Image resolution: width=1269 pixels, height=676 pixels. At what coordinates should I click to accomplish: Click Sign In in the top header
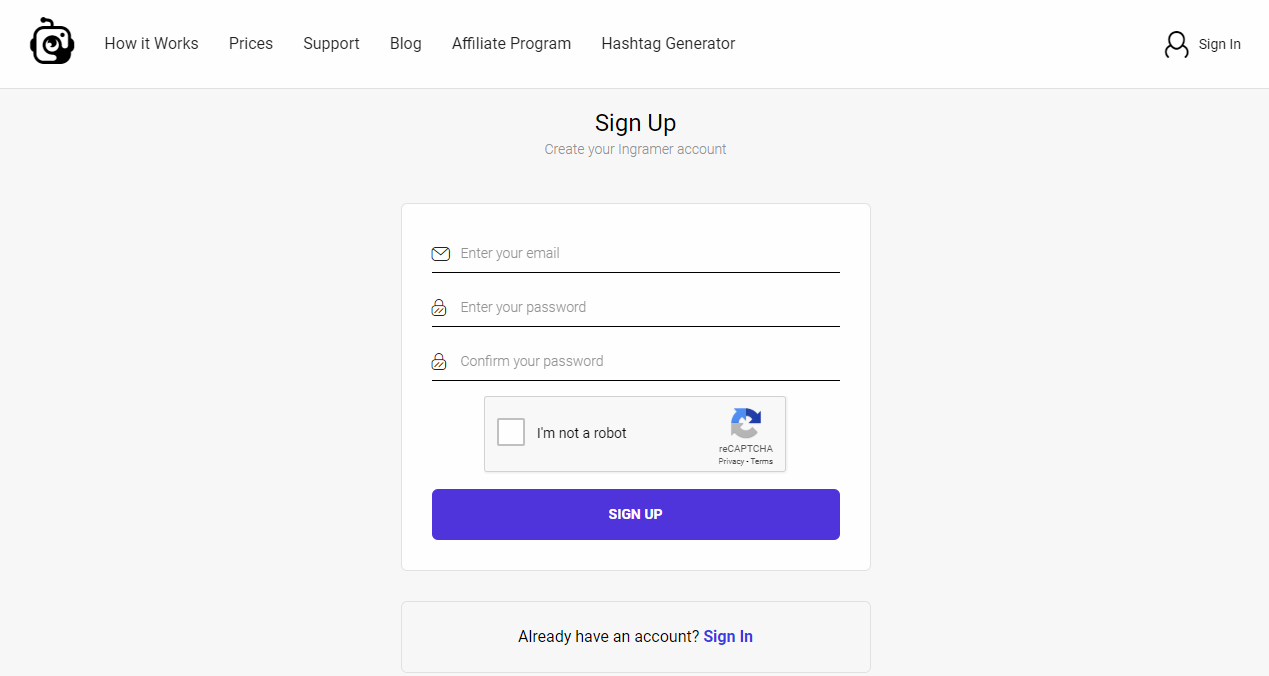point(1219,44)
